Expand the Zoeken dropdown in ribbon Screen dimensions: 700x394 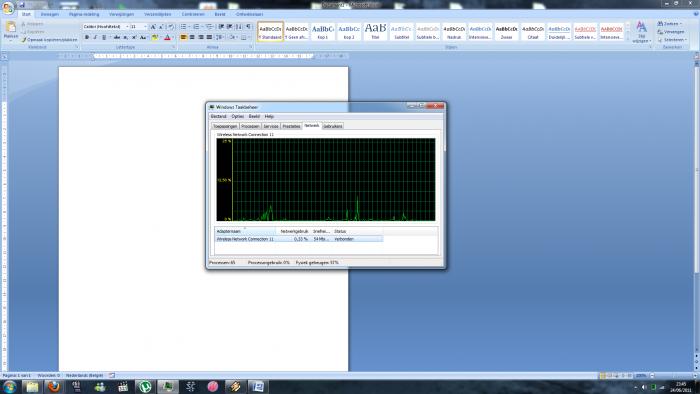pos(669,24)
